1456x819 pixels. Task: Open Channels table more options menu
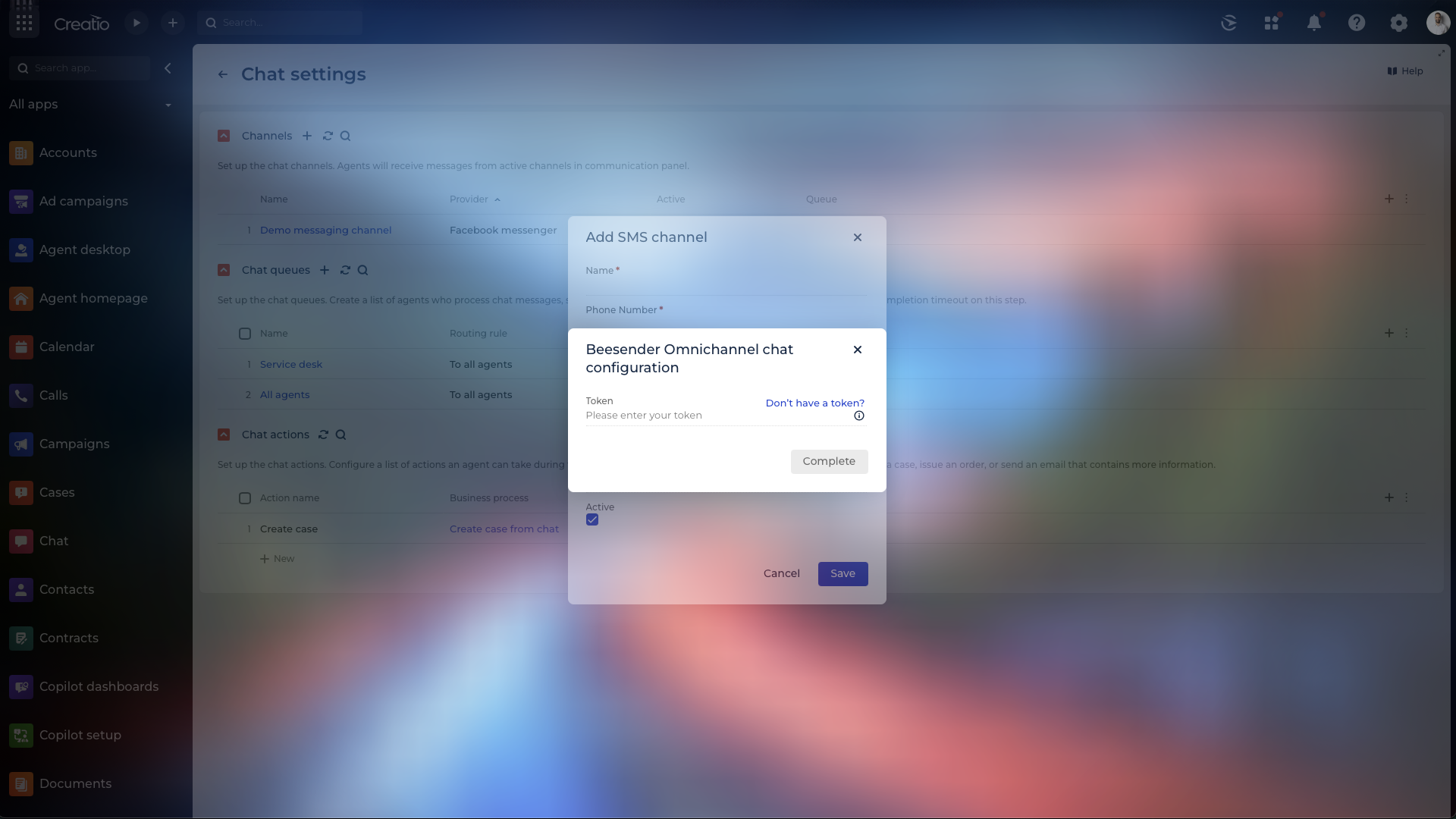click(1407, 199)
